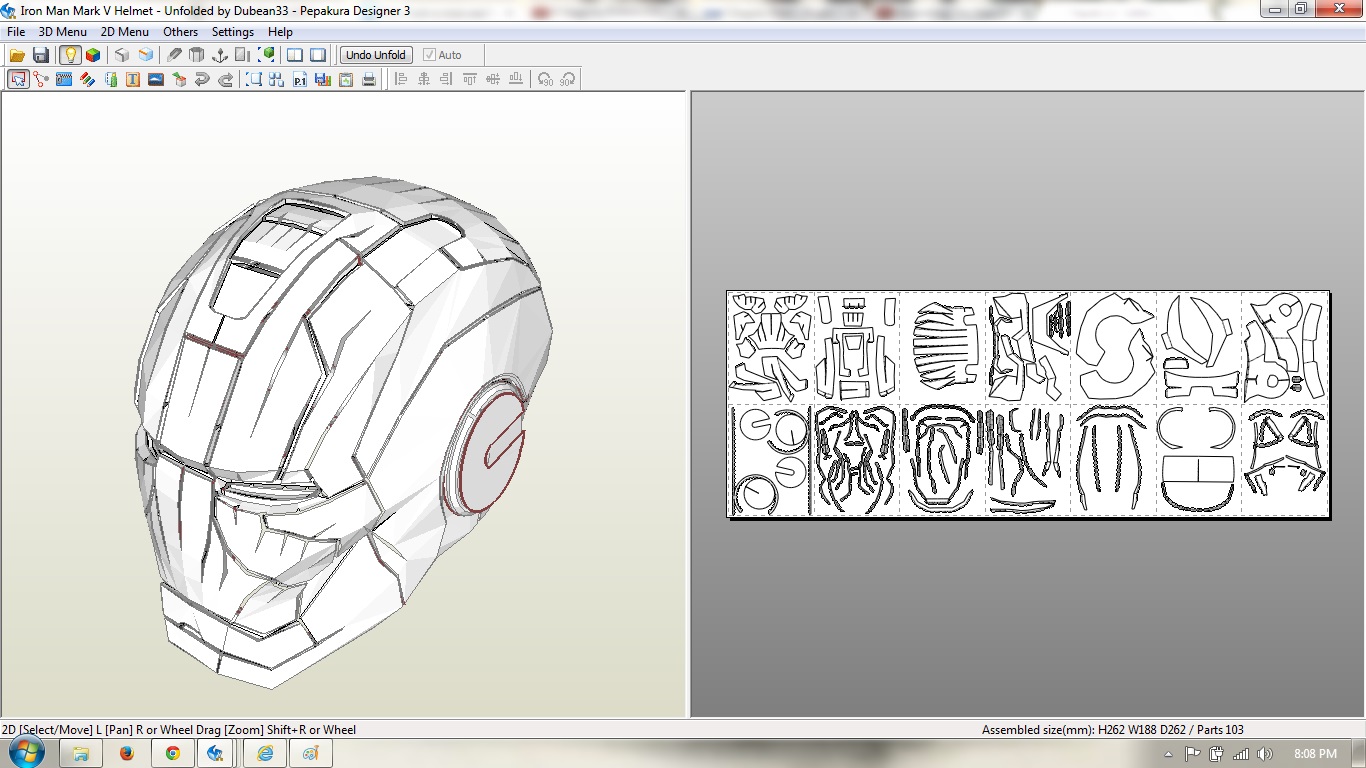Click the green cube in dashed frame icon
This screenshot has height=768, width=1366.
click(267, 55)
